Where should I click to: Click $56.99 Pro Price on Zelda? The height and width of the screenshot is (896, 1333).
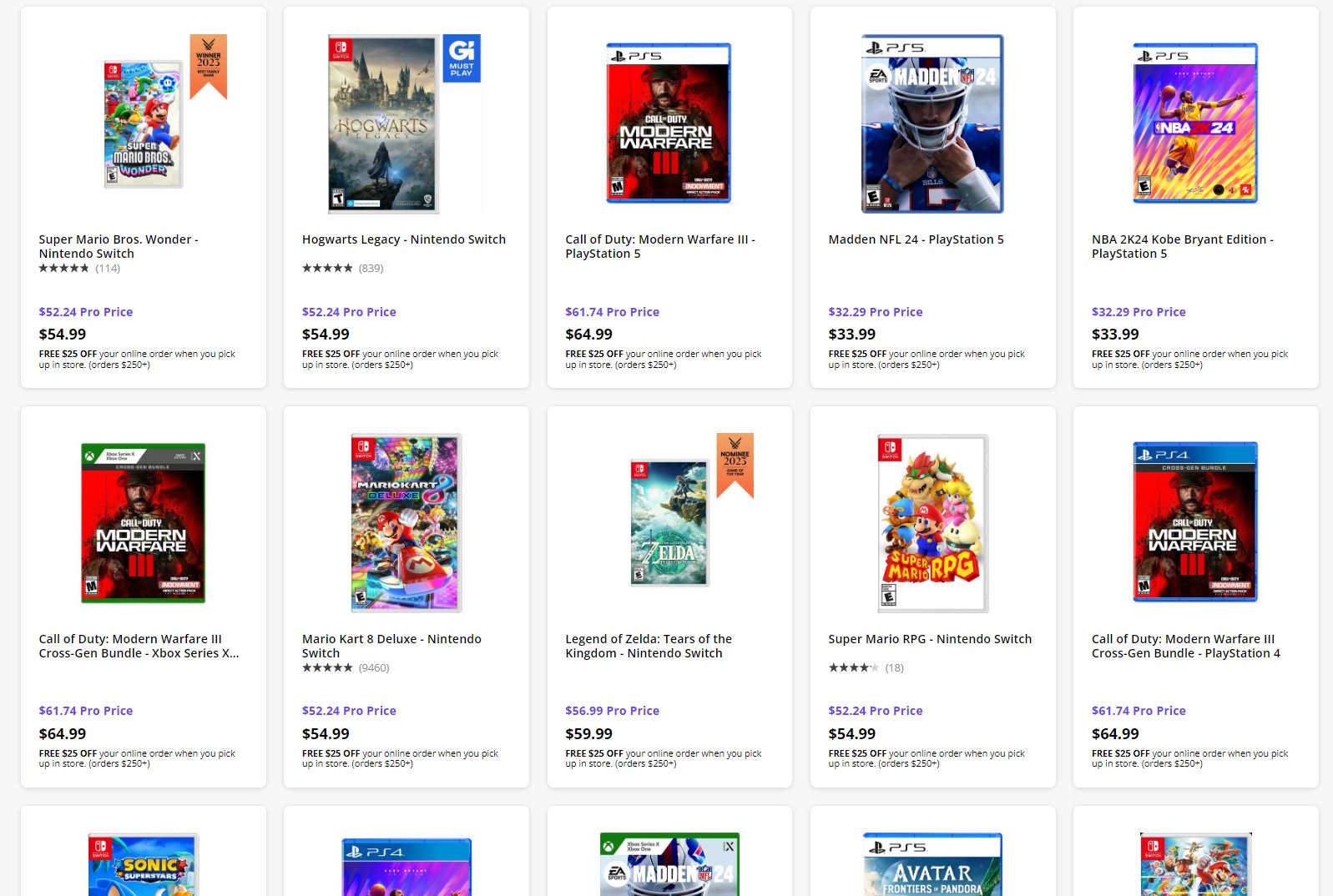coord(612,711)
